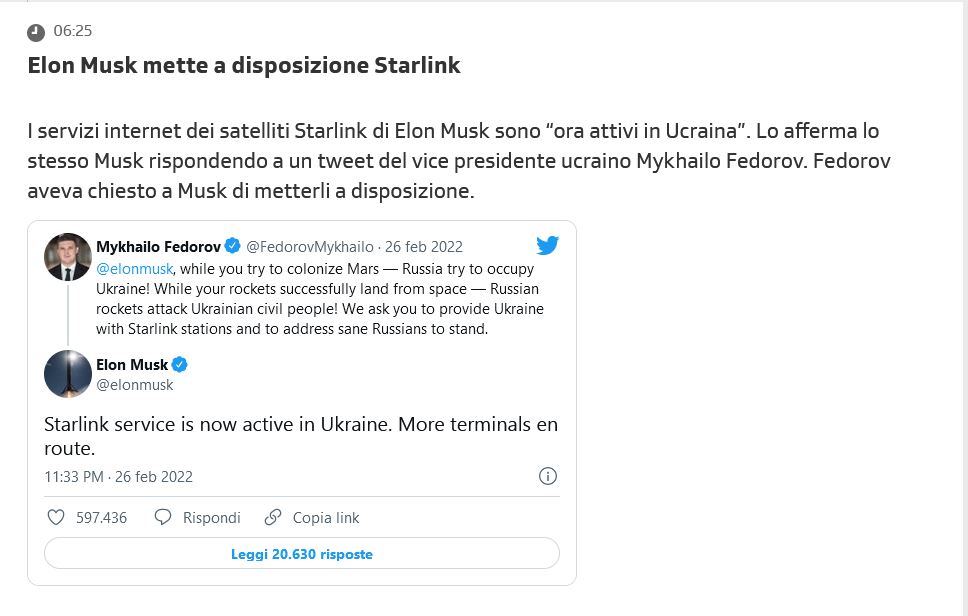This screenshot has height=616, width=968.
Task: Click the tweet info icon
Action: [x=548, y=476]
